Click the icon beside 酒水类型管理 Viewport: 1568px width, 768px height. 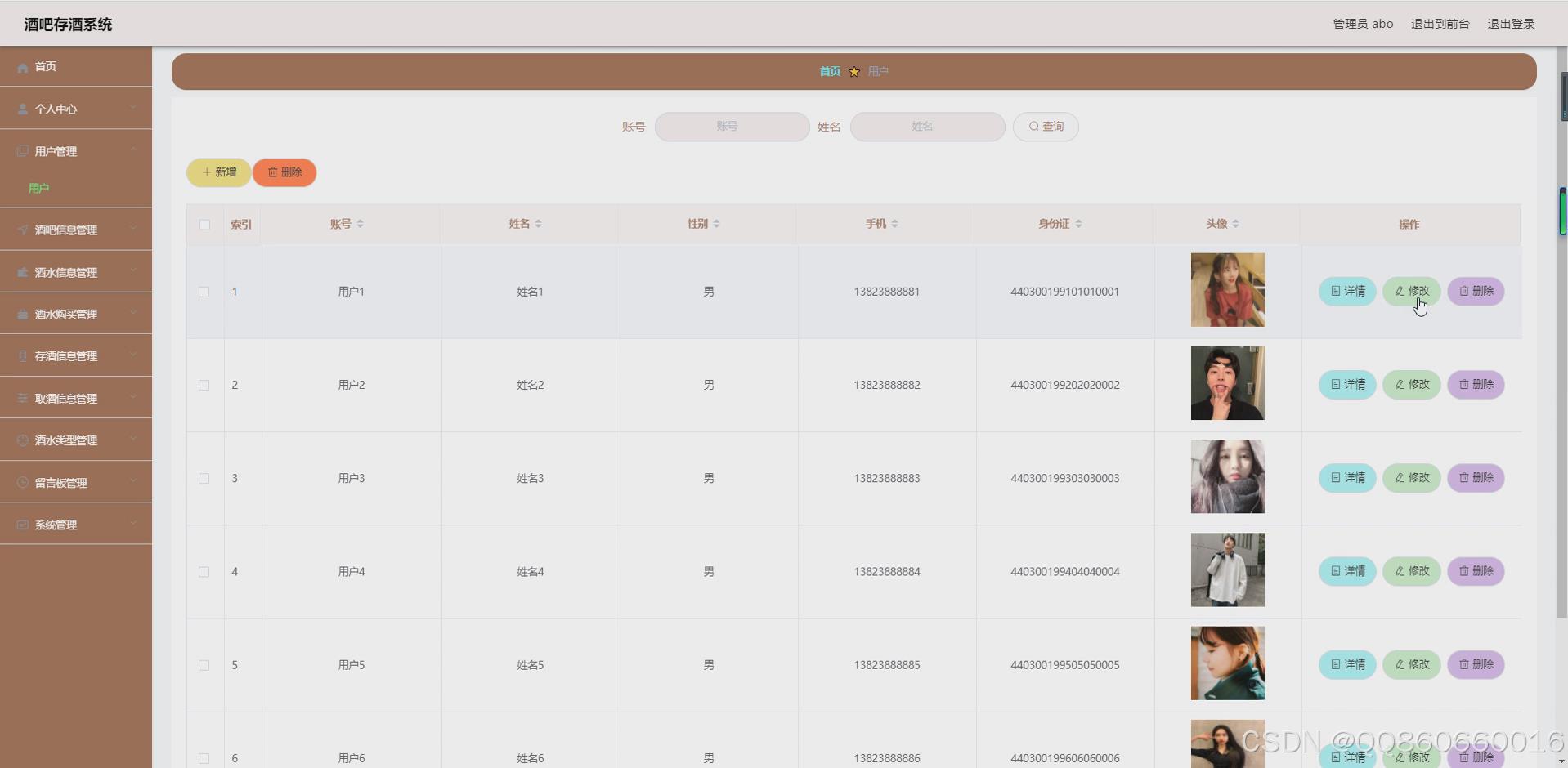coord(23,440)
